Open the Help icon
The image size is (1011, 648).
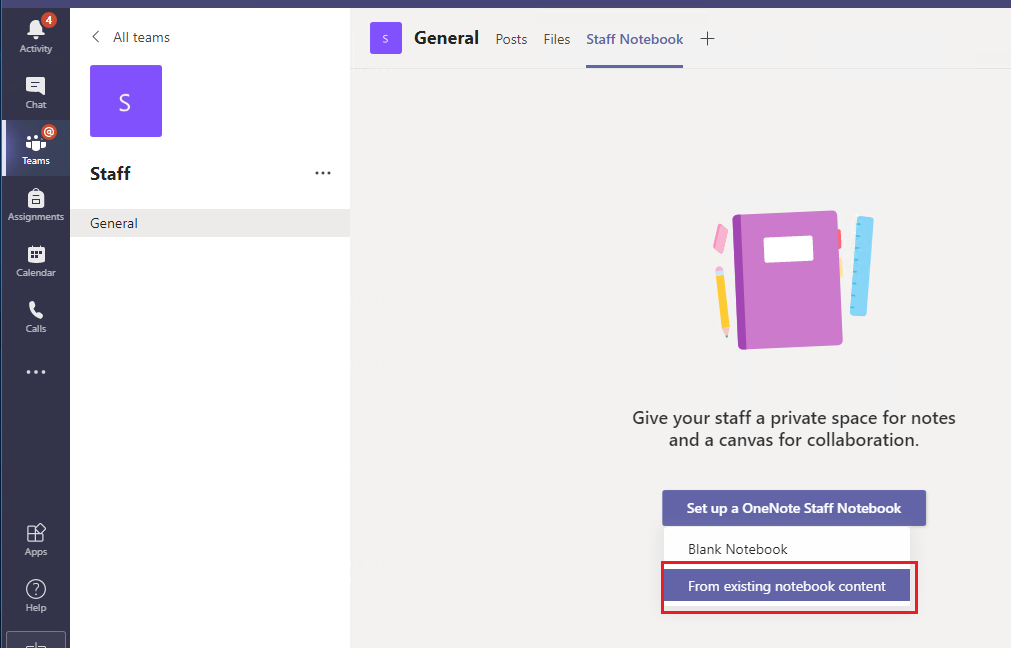[35, 596]
